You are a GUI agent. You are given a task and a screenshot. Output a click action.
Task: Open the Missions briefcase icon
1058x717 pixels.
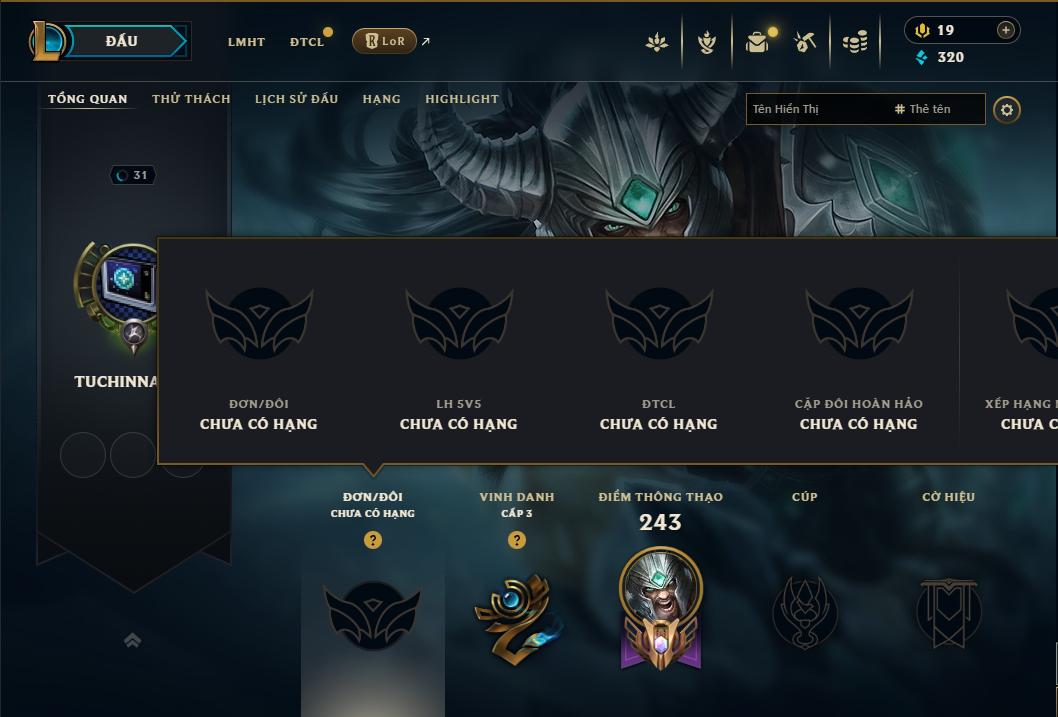(x=758, y=43)
